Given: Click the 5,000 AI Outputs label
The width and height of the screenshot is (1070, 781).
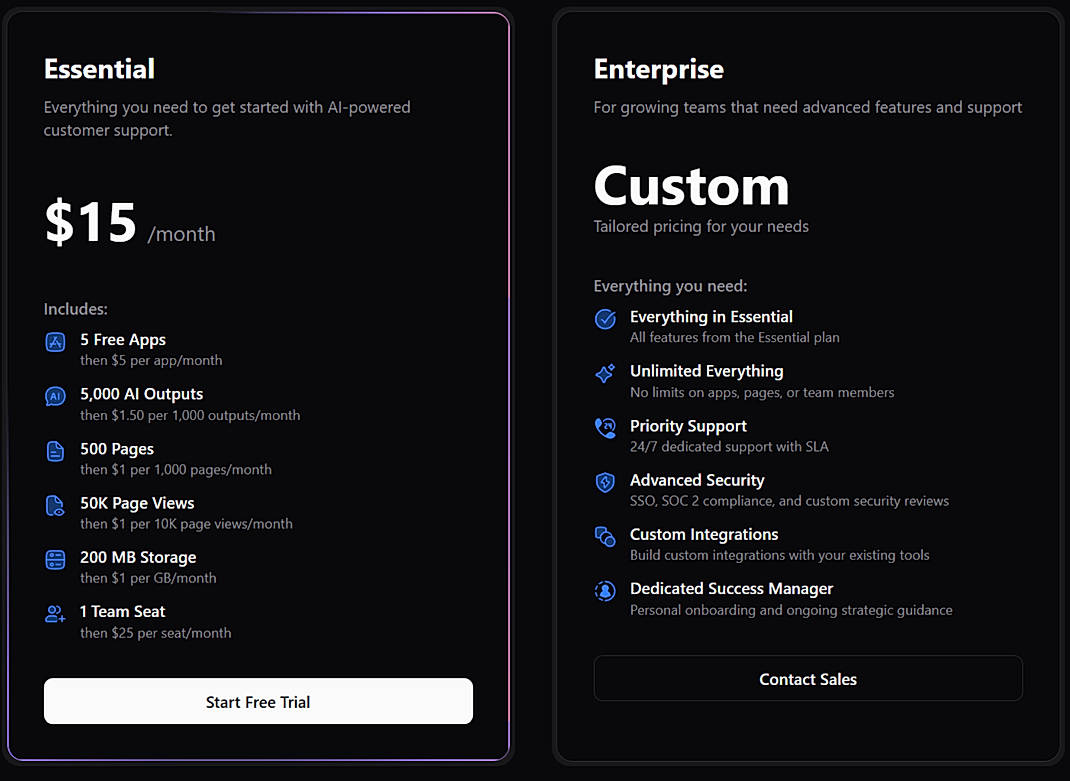Looking at the screenshot, I should point(141,394).
